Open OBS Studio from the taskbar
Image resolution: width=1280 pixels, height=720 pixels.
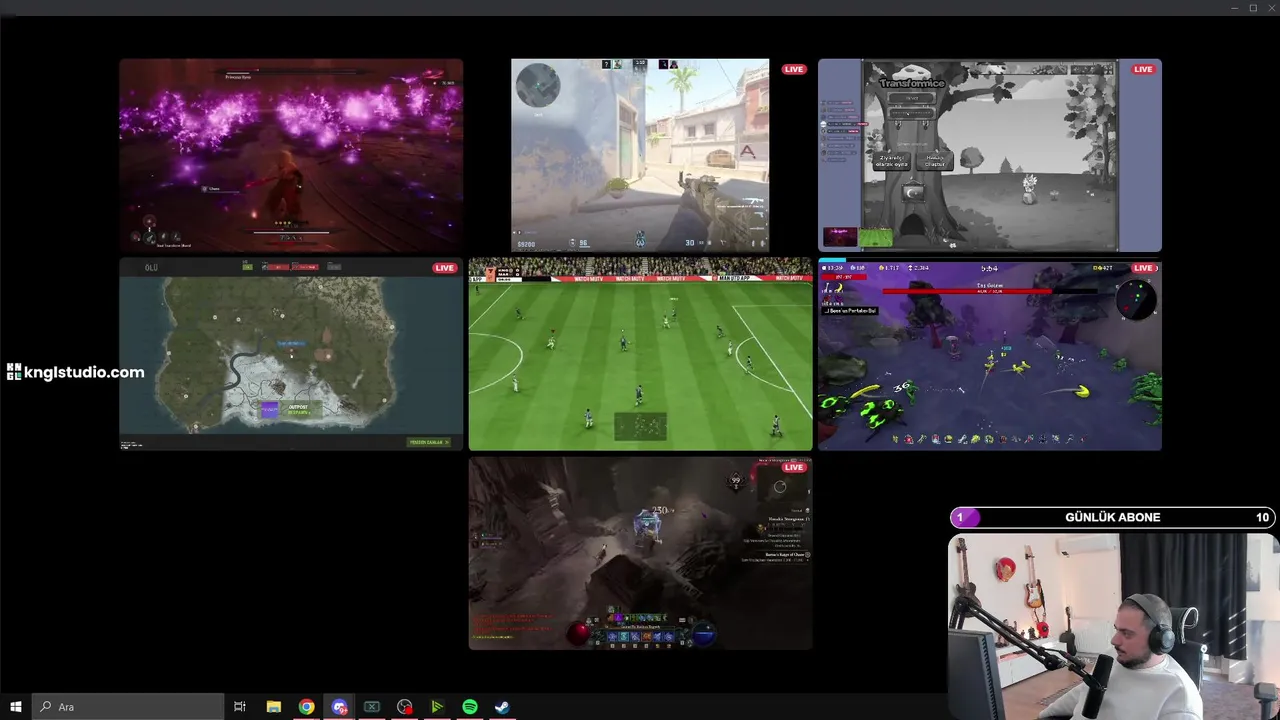click(404, 707)
